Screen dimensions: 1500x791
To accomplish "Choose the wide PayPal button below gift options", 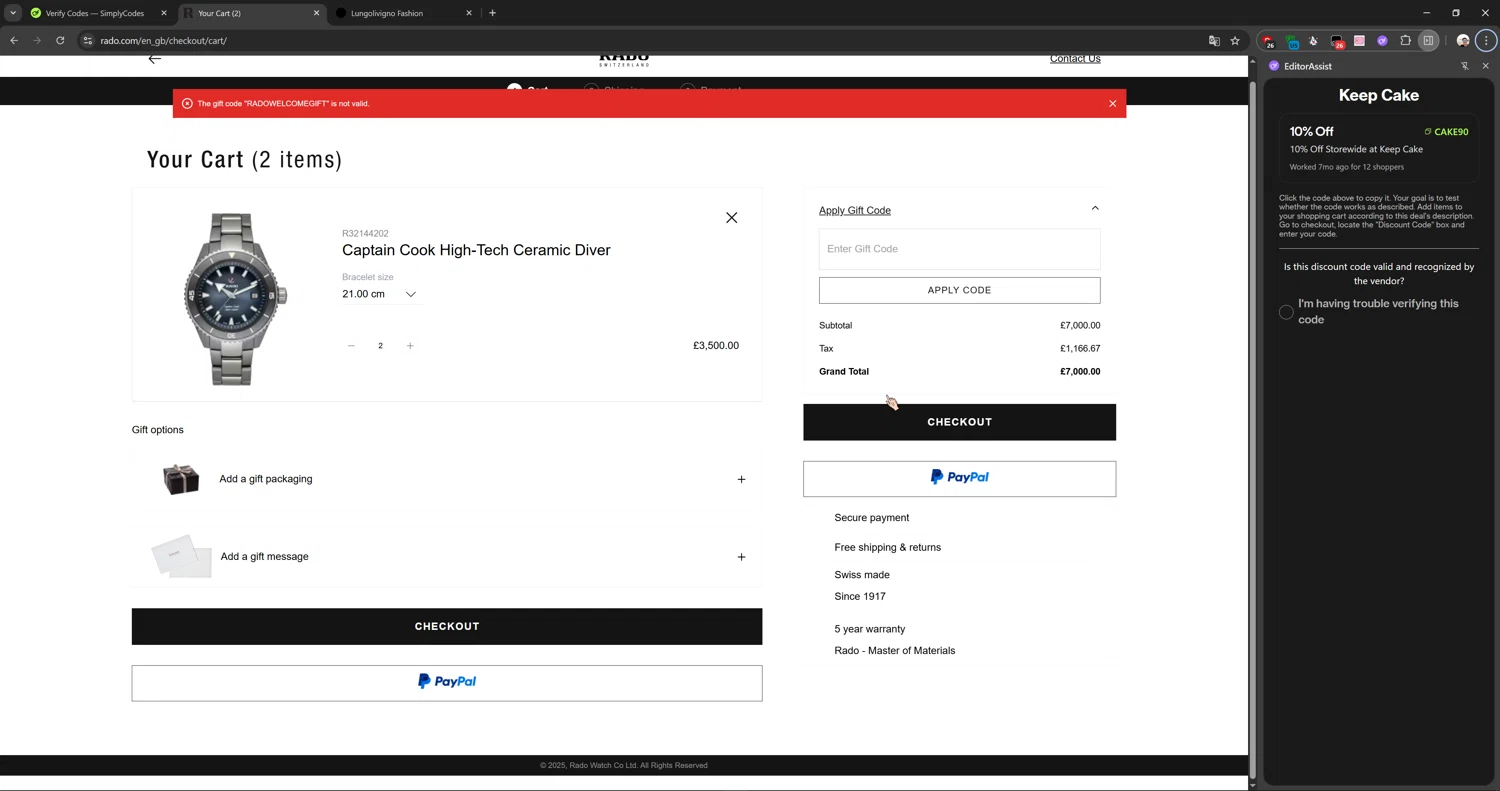I will click(x=447, y=683).
